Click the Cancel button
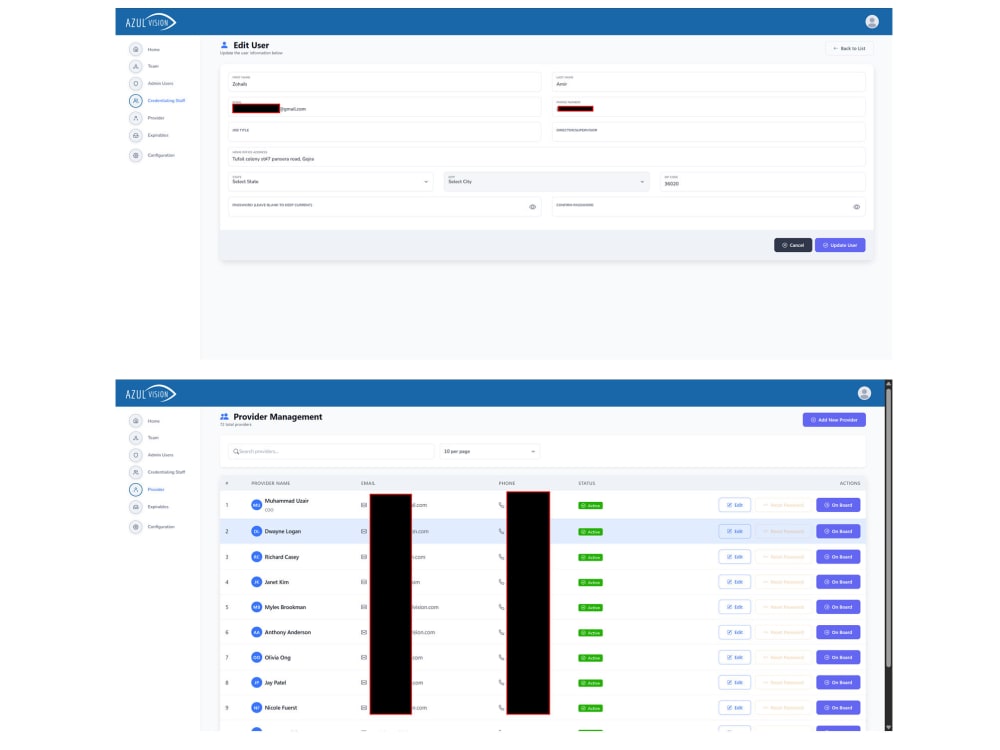This screenshot has width=1000, height=750. click(793, 245)
